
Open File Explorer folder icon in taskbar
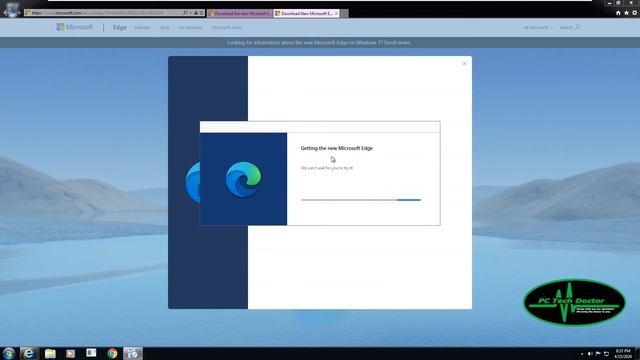(x=50, y=353)
